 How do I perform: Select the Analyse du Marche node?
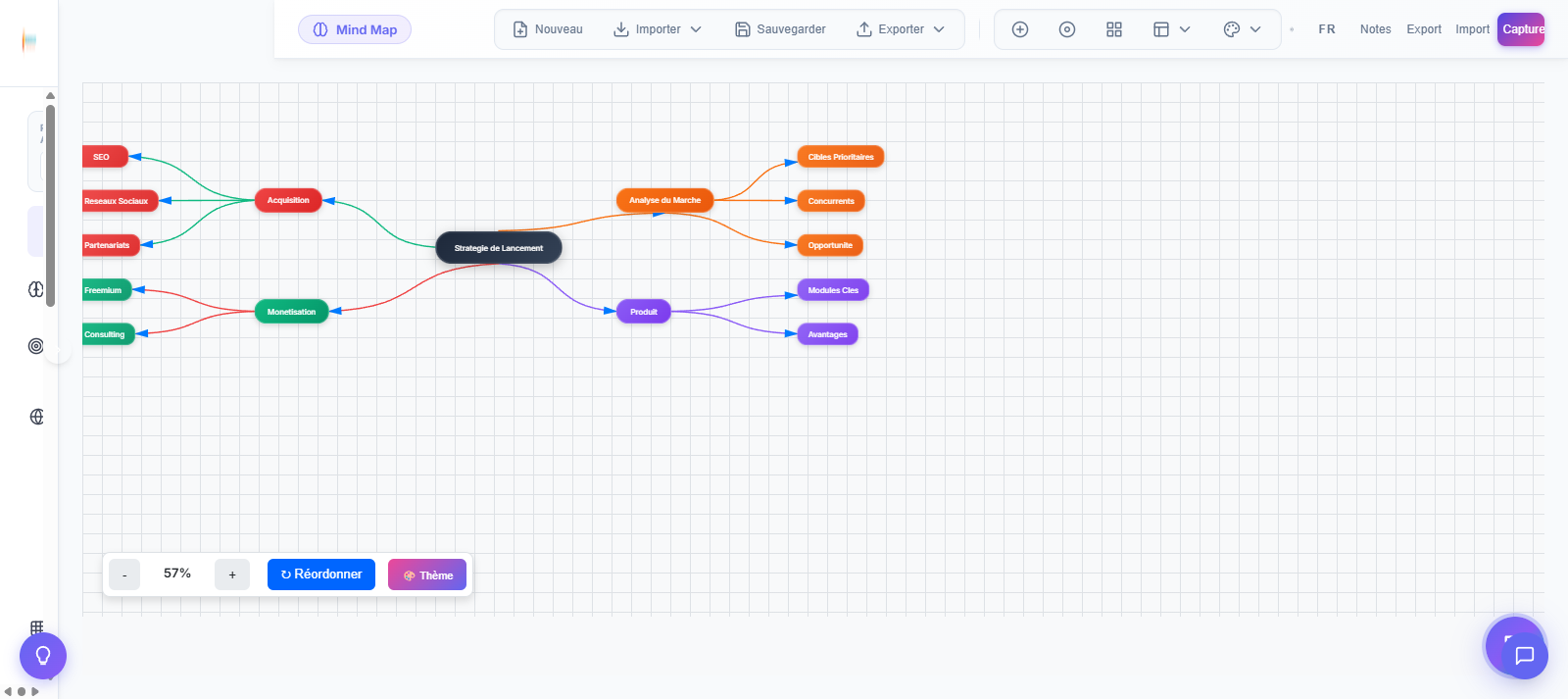664,200
